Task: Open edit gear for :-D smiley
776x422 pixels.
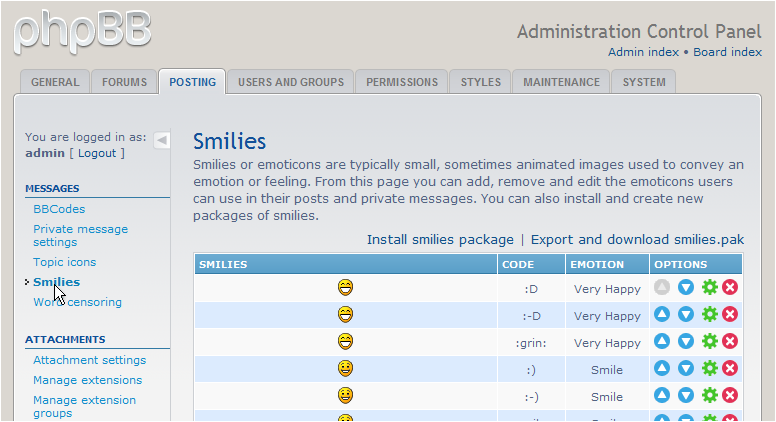Action: pos(710,315)
